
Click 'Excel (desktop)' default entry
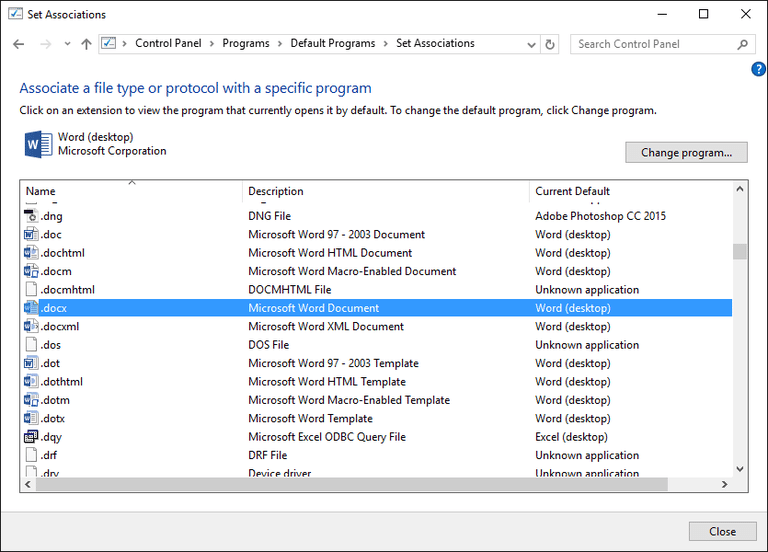(x=572, y=436)
